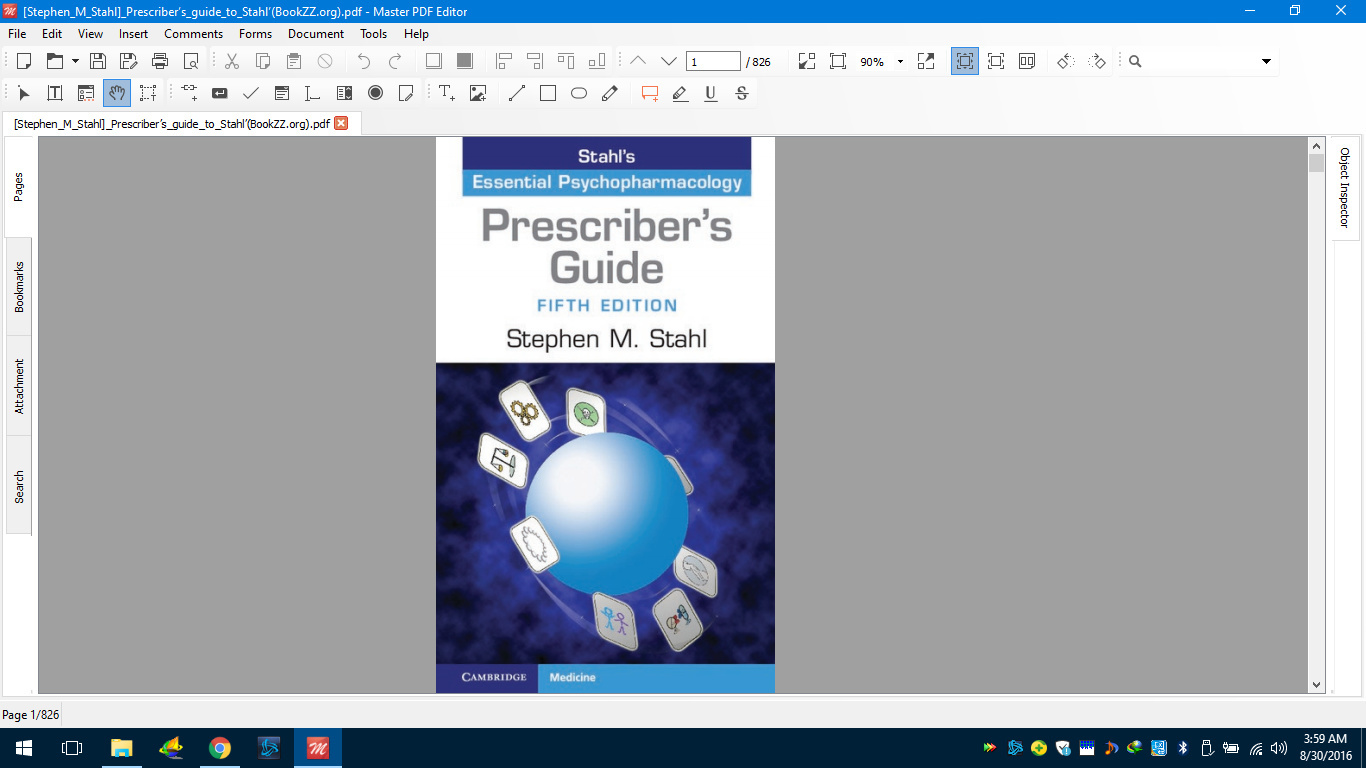Open the 90% zoom level dropdown
1366x768 pixels.
click(x=900, y=61)
